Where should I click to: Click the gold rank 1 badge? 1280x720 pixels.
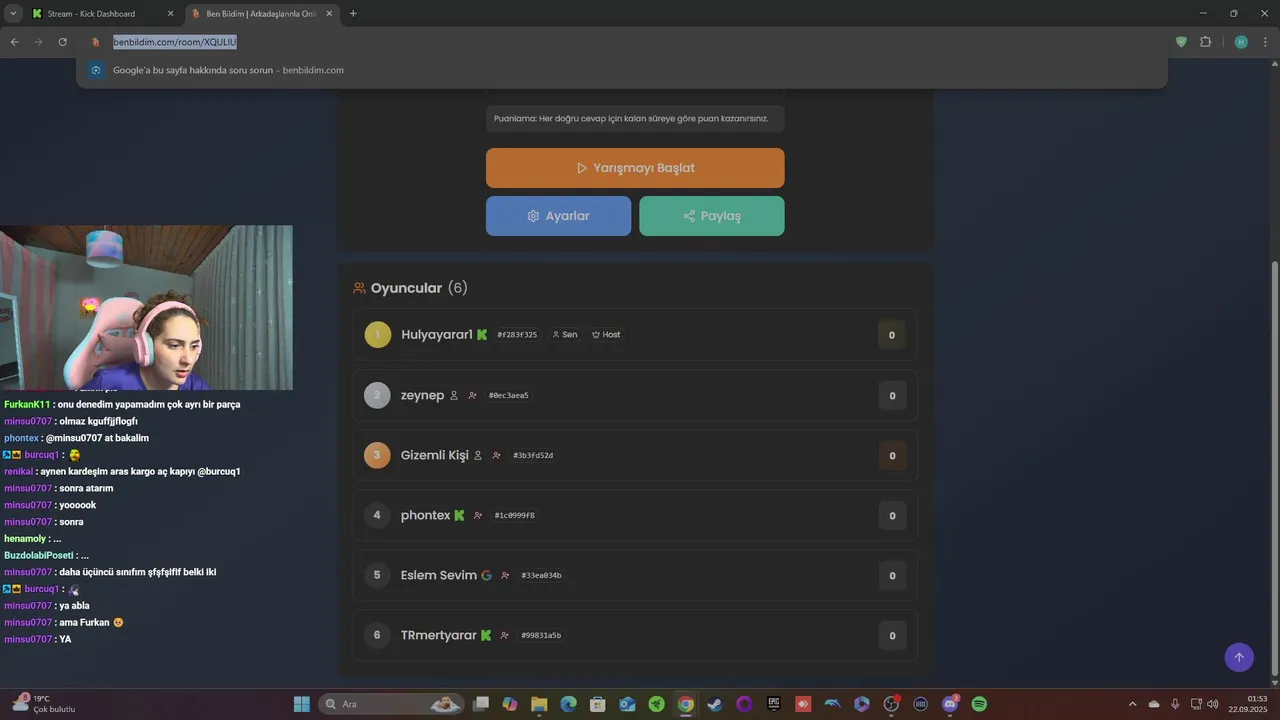(377, 335)
